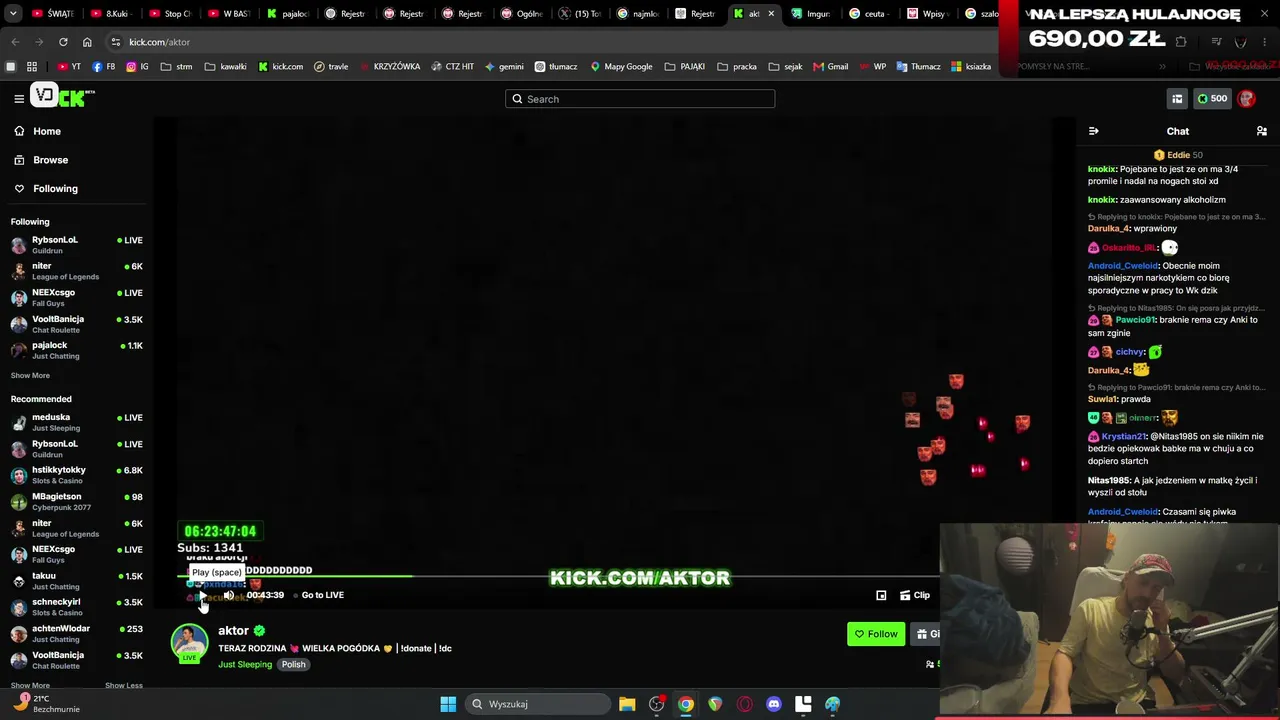Reload the page in browser
Screen dimensions: 1280x720
63,42
